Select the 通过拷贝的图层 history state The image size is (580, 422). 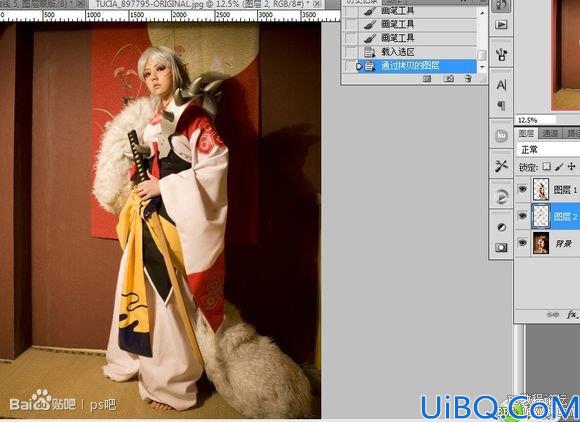coord(410,66)
